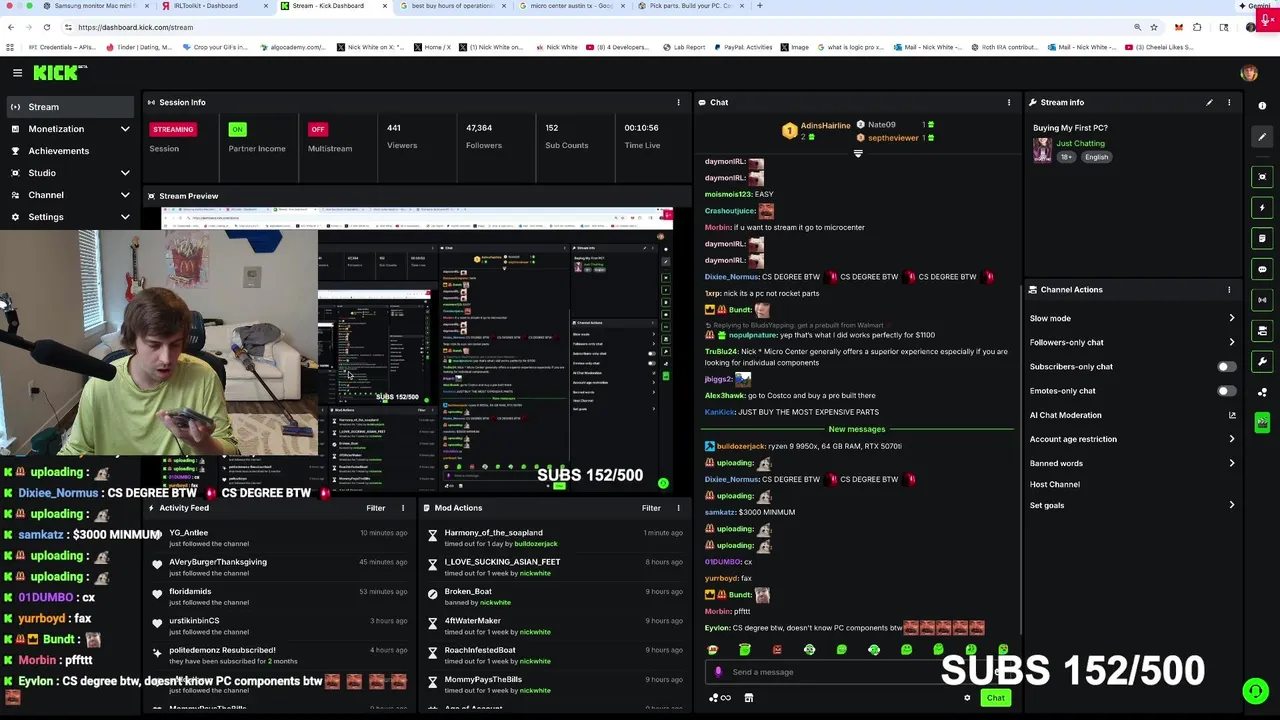Screen dimensions: 1280x720
Task: Expand Followers-only chat options
Action: point(1132,342)
